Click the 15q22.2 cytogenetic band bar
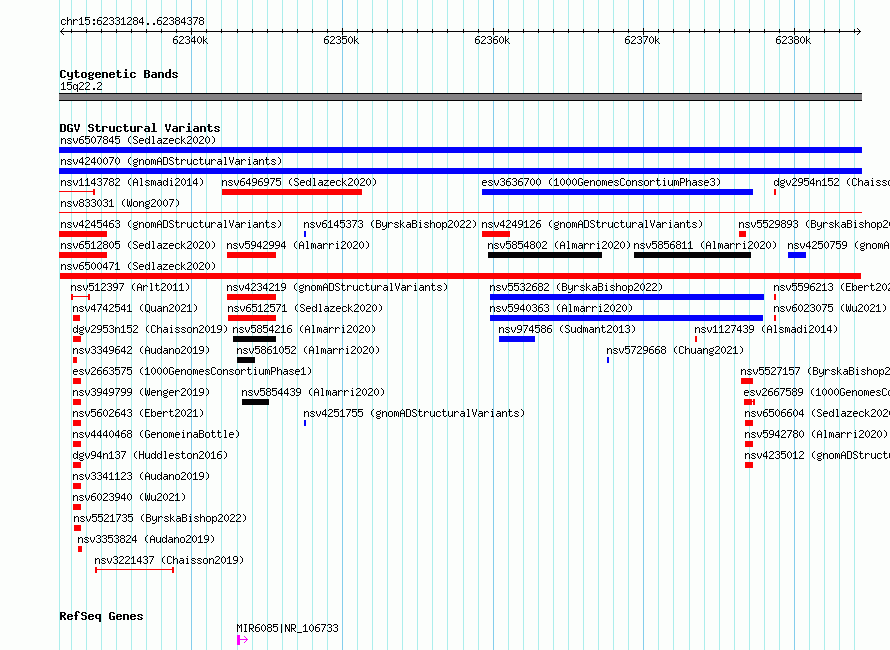 click(460, 97)
